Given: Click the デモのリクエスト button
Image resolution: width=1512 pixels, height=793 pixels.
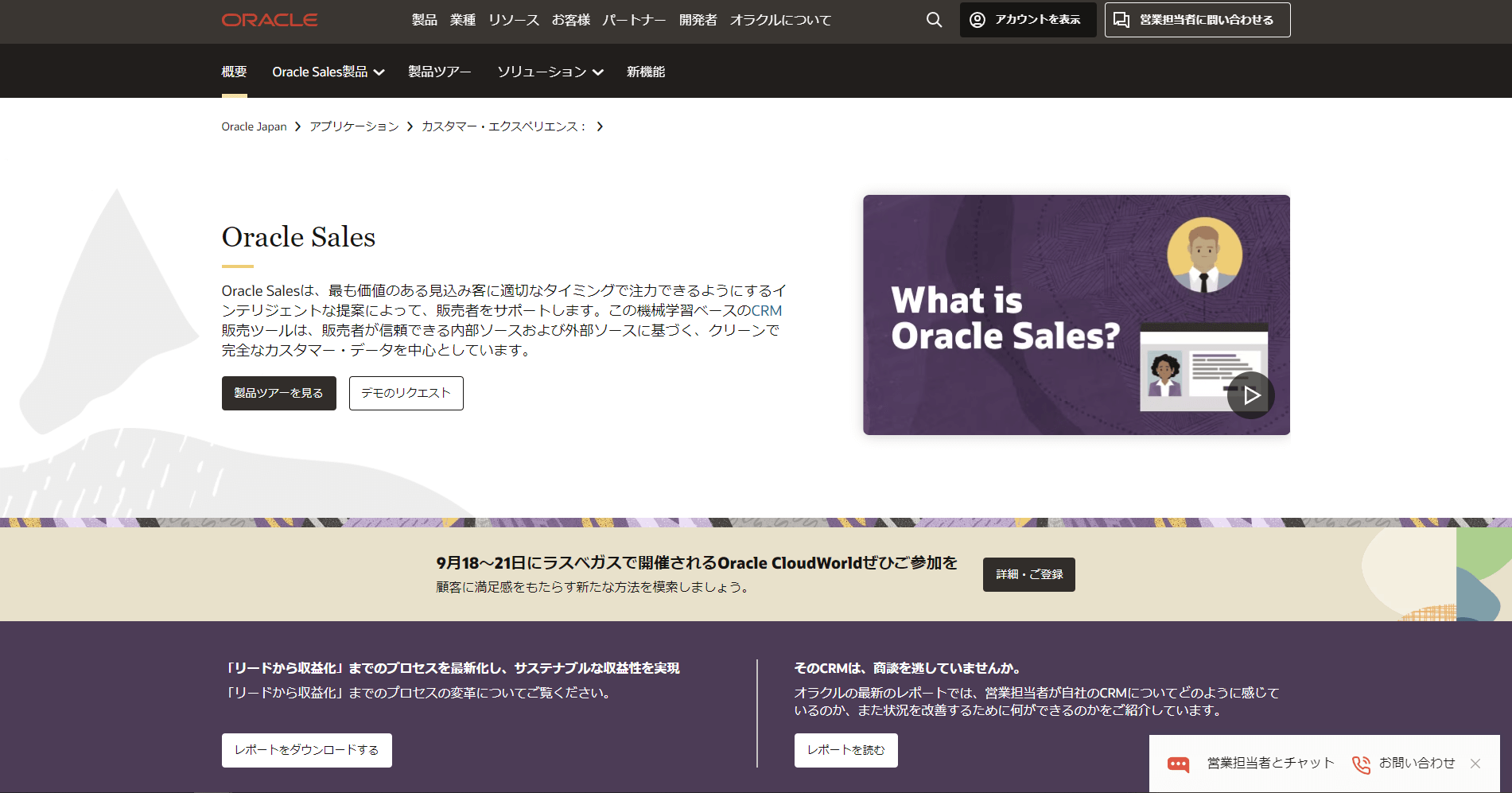Looking at the screenshot, I should pyautogui.click(x=406, y=393).
